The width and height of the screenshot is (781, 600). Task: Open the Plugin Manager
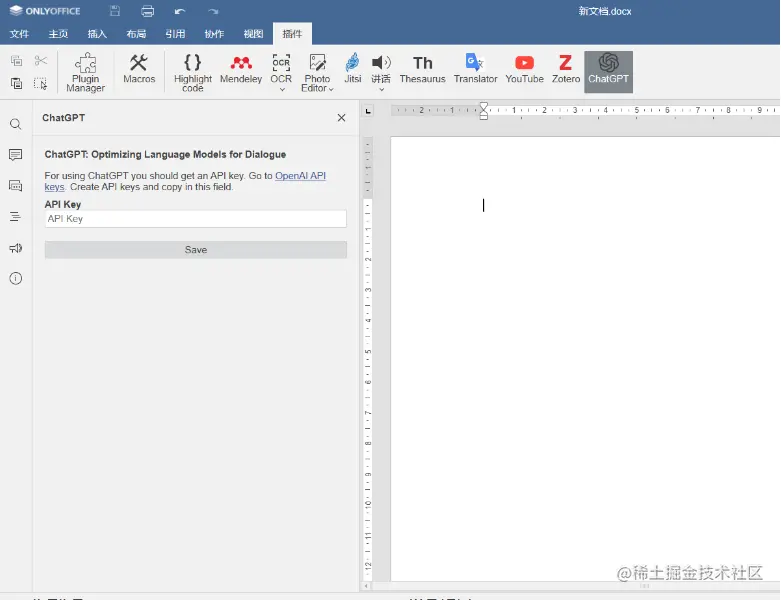pos(85,73)
